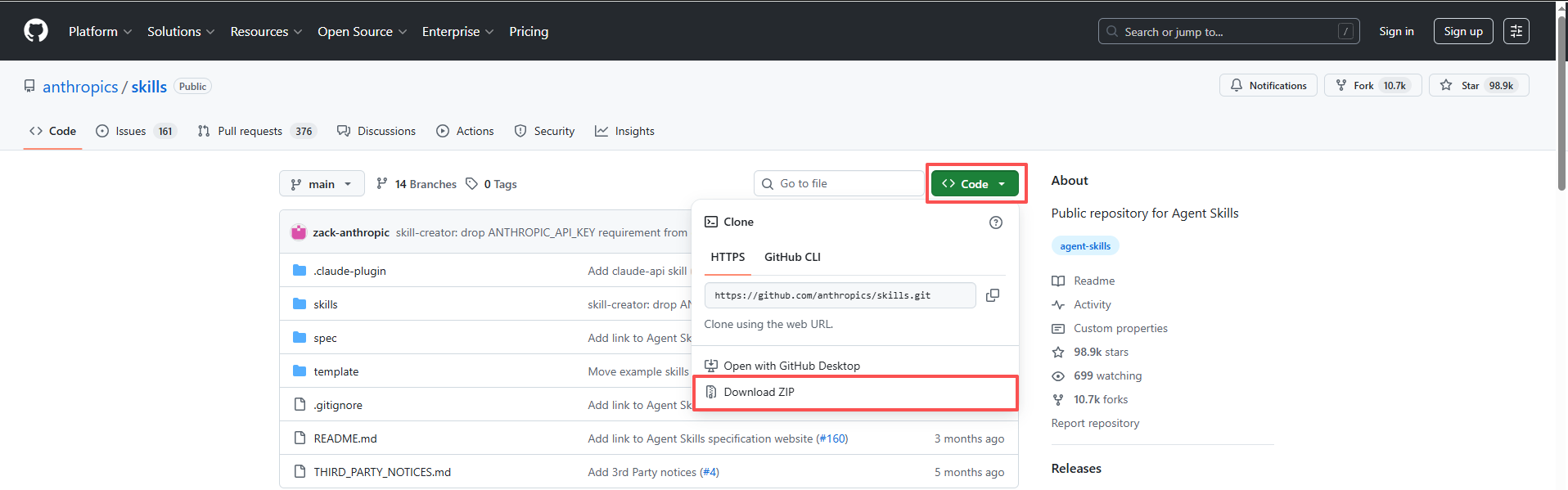
Task: Open the clone help question icon
Action: click(x=996, y=223)
